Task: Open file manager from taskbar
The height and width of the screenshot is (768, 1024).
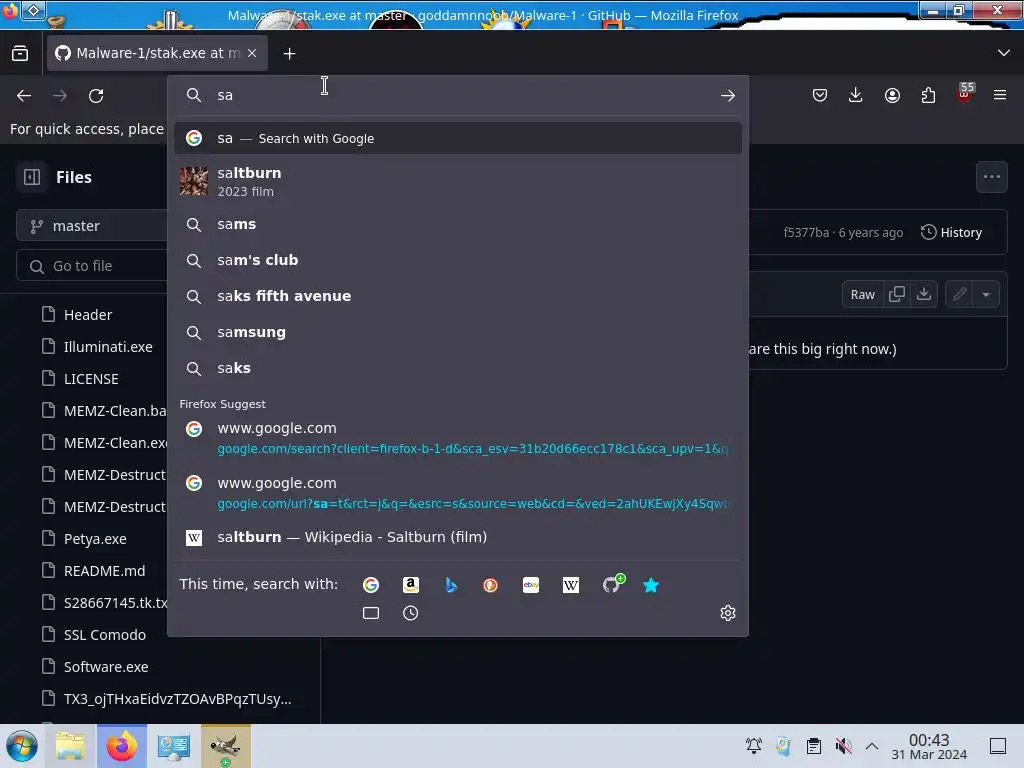Action: (70, 746)
